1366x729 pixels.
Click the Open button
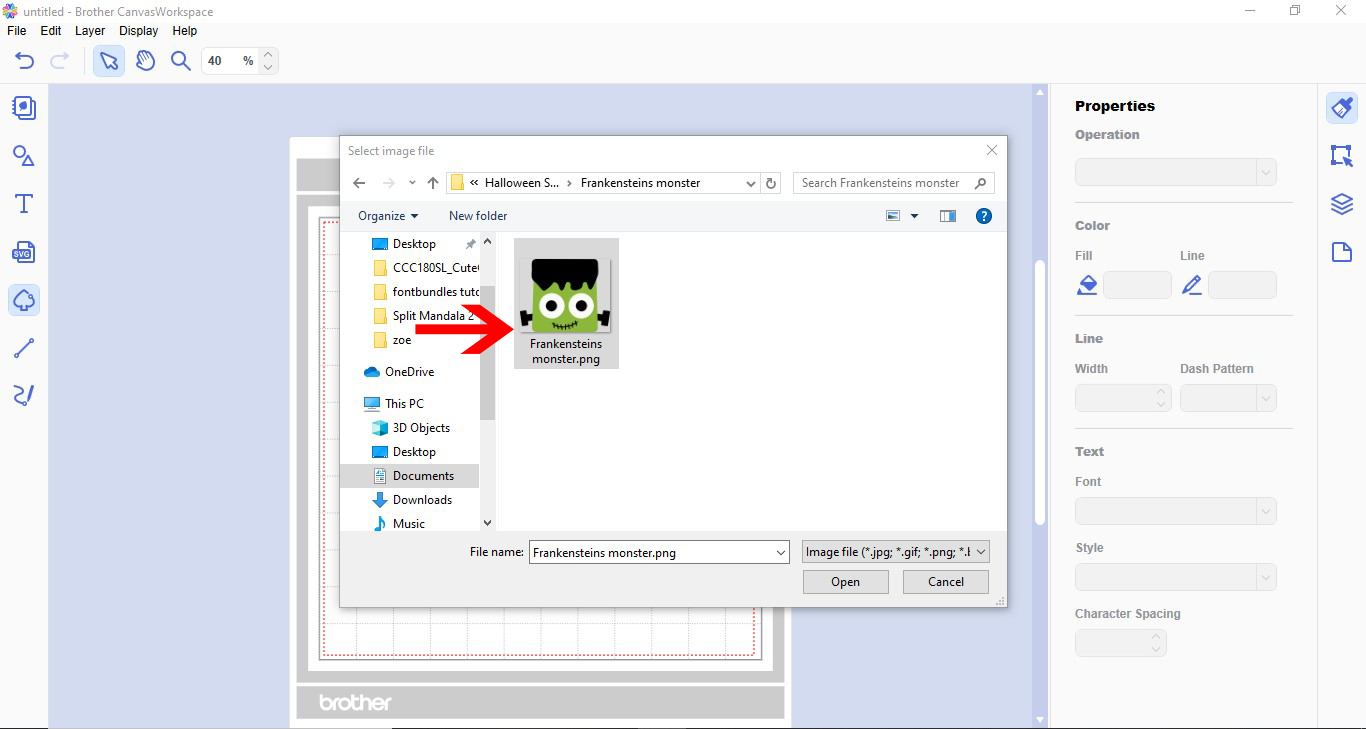pos(845,582)
